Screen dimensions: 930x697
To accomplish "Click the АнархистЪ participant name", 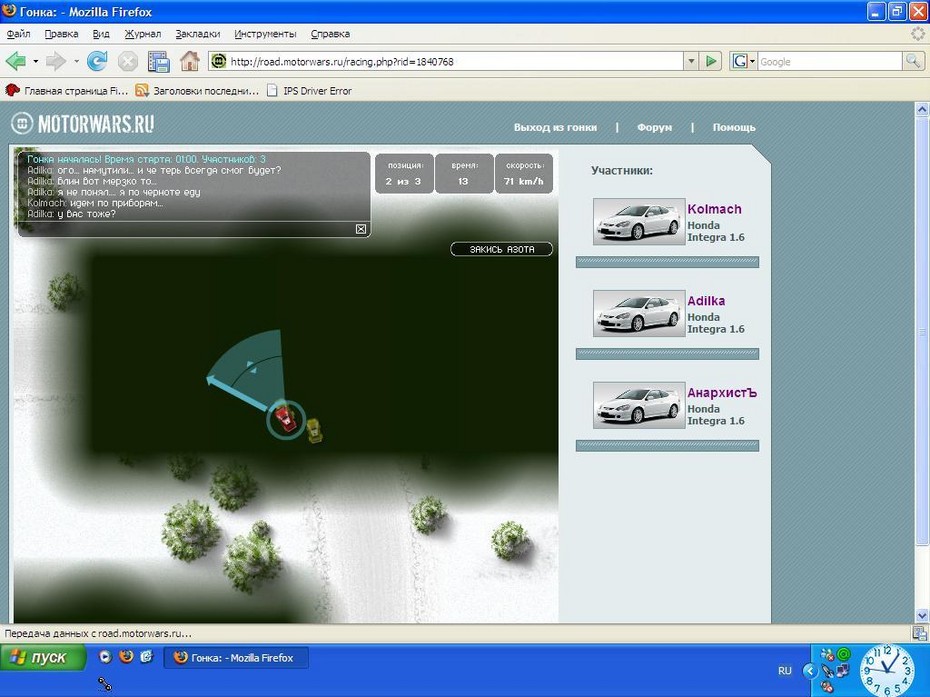I will 722,393.
